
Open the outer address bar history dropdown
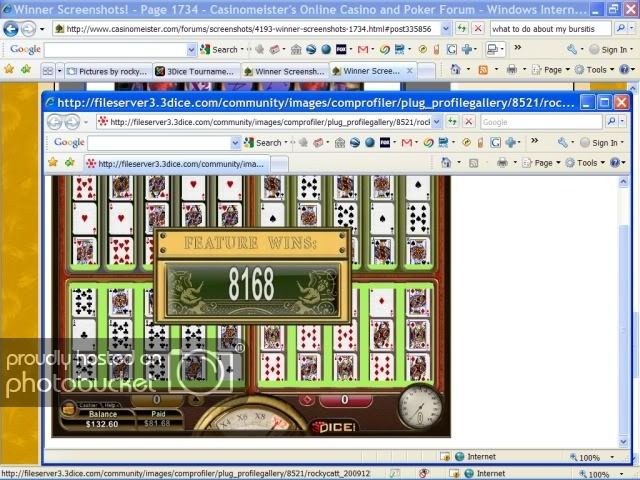446,29
